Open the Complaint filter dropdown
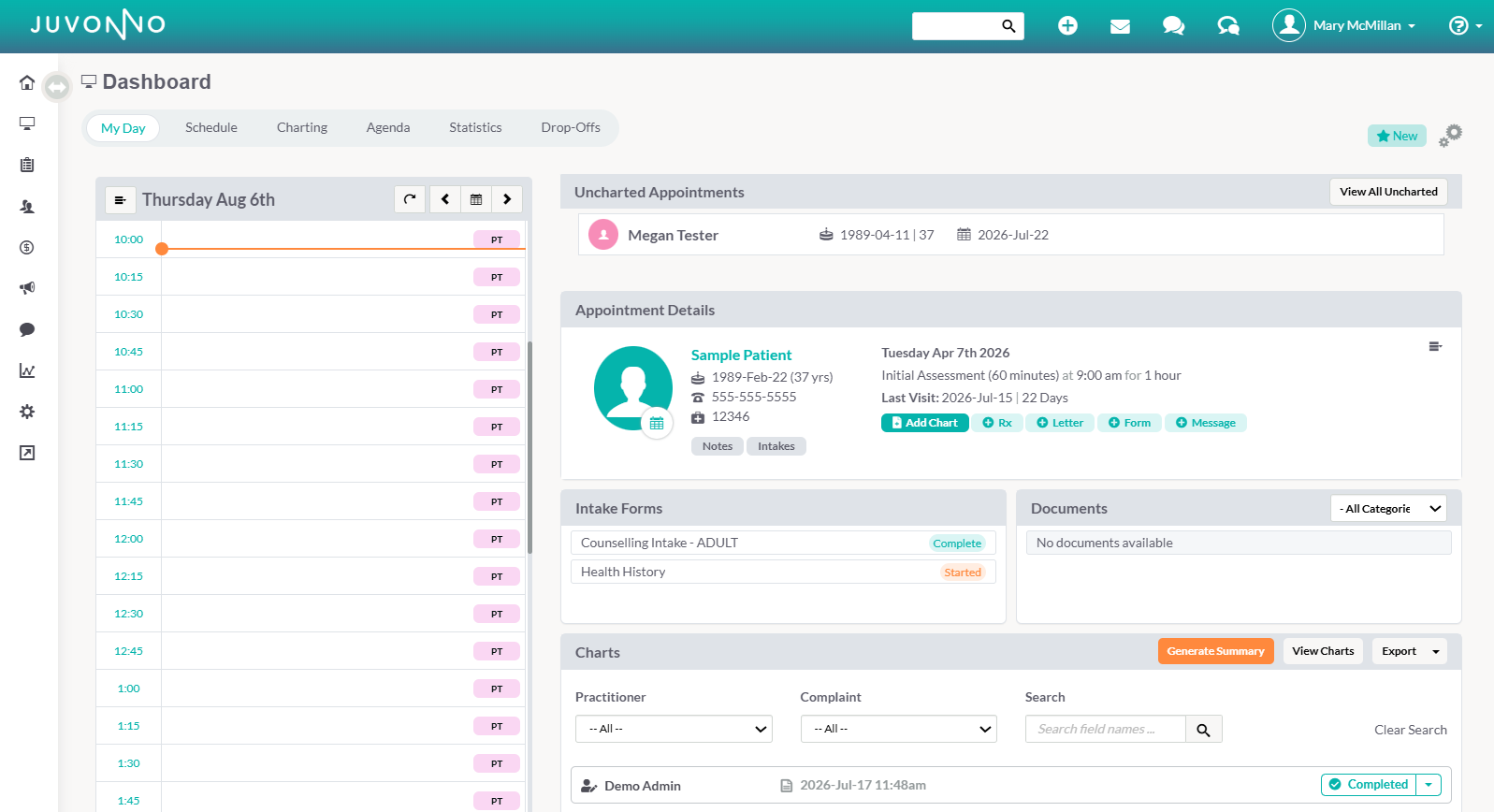Screen dimensions: 1494x812 point(898,729)
